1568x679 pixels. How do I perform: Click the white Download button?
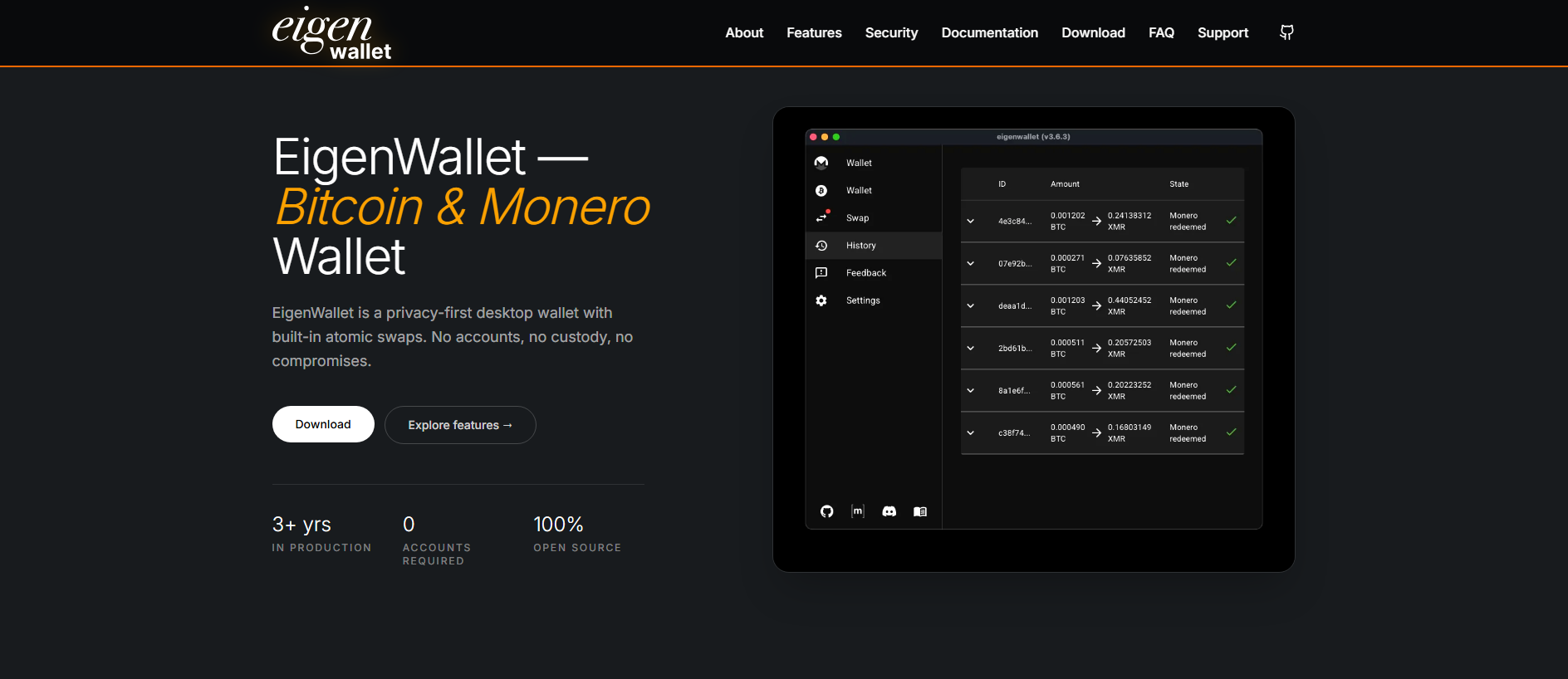click(x=323, y=424)
